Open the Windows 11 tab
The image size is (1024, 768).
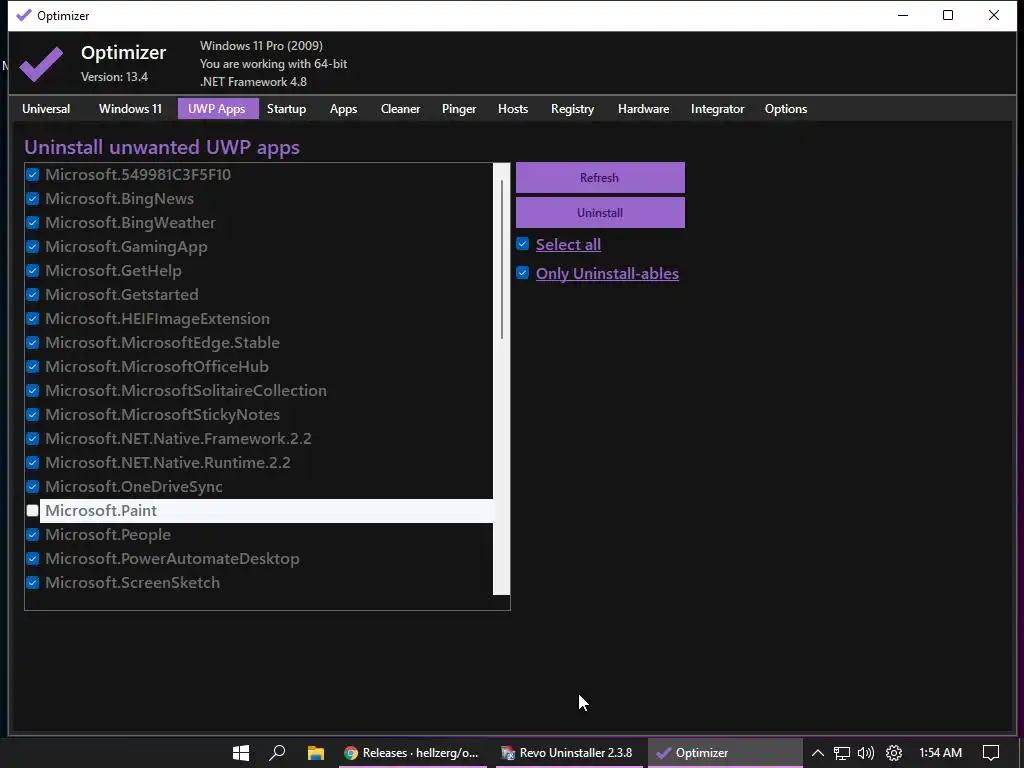tap(130, 109)
